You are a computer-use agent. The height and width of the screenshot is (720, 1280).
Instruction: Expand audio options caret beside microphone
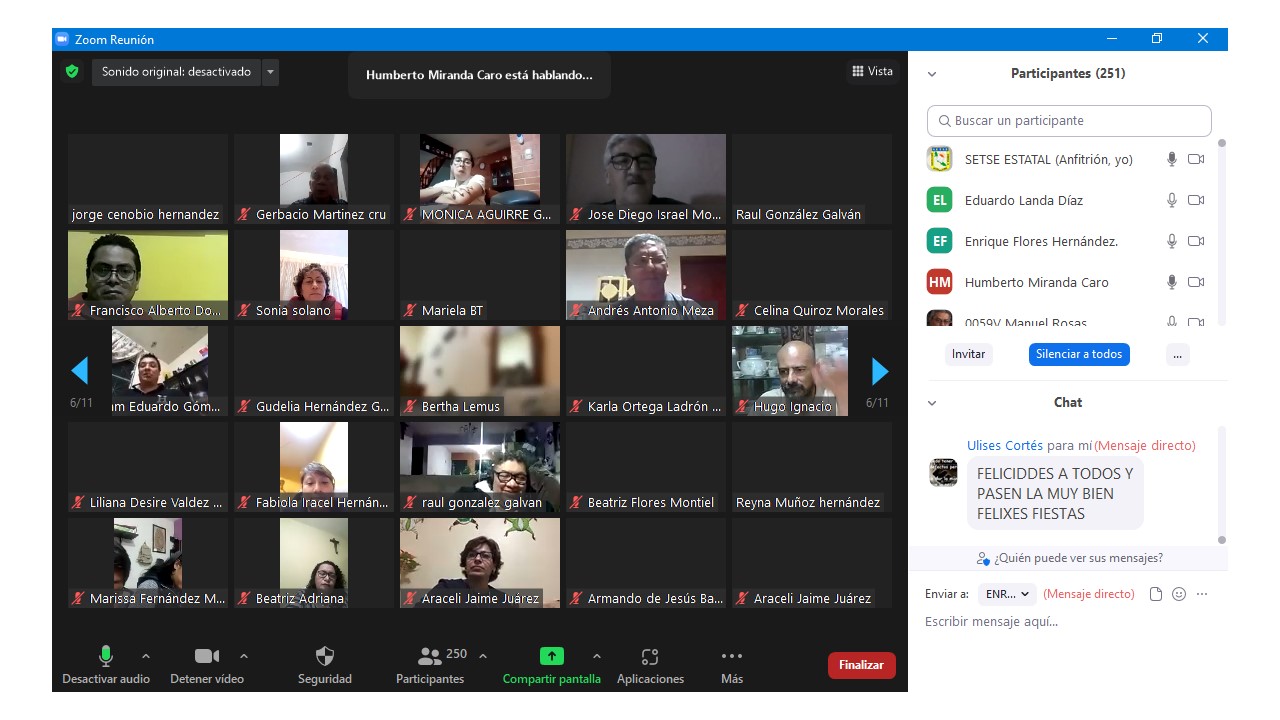pos(146,656)
